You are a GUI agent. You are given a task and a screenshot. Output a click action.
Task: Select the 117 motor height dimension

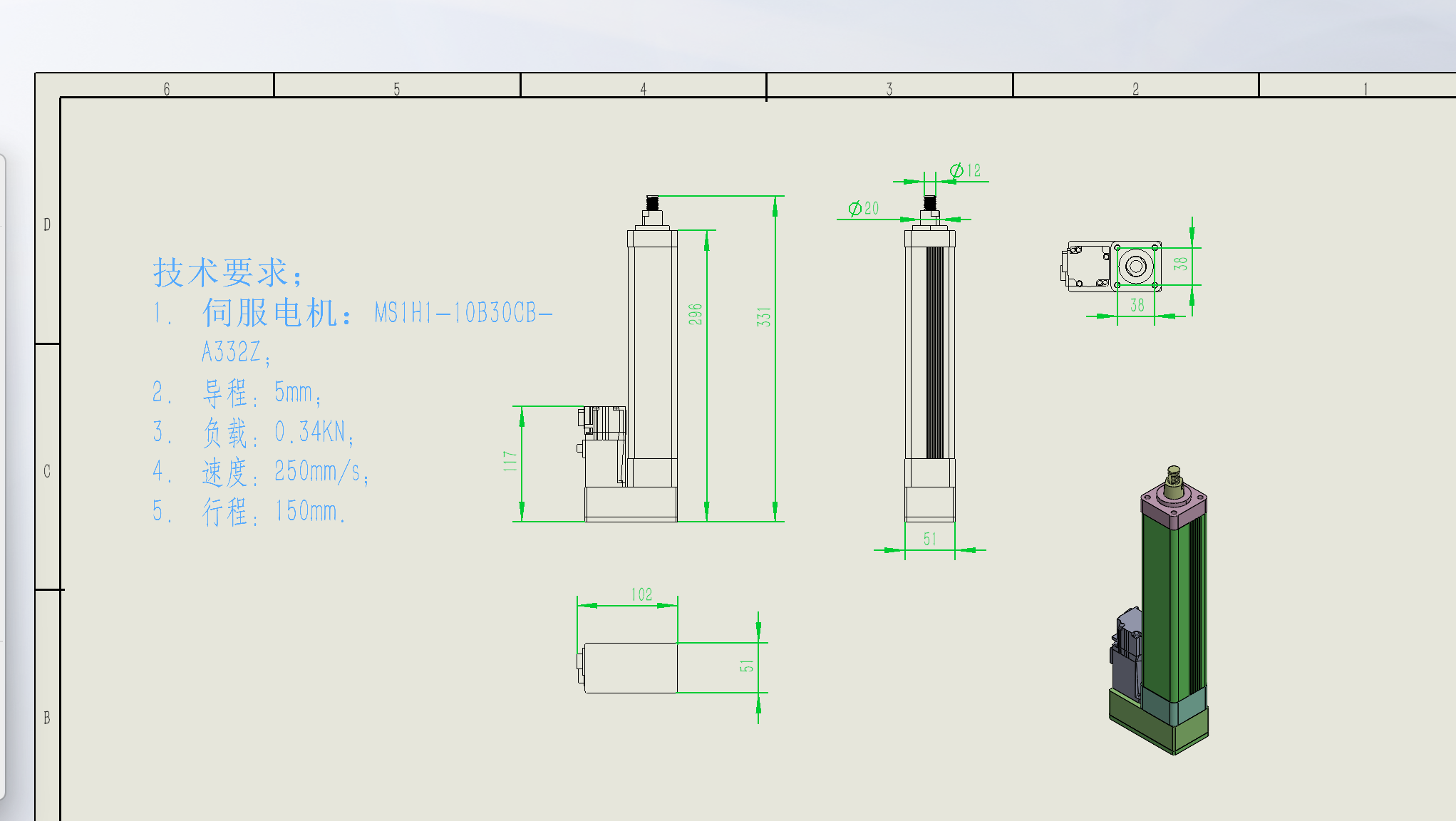click(x=510, y=461)
